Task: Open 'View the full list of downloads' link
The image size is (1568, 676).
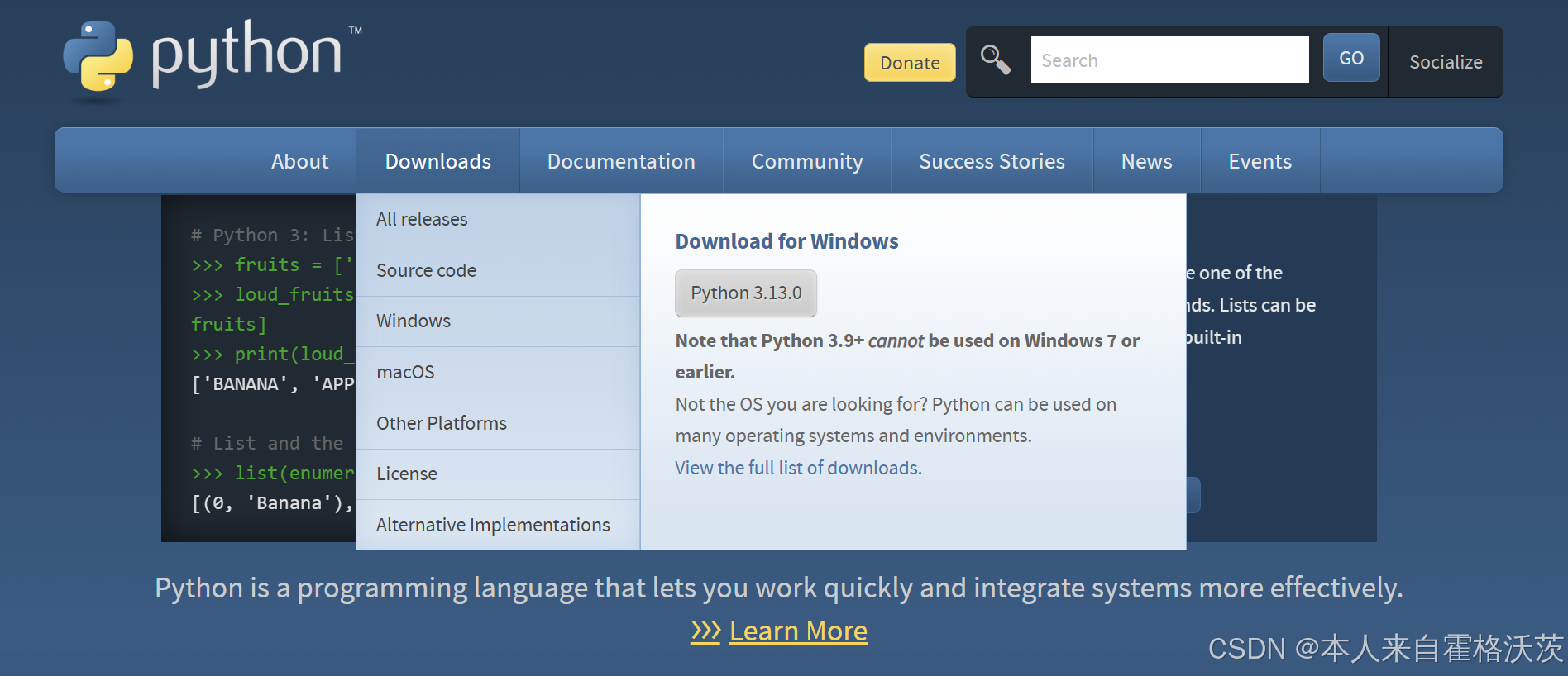Action: click(x=798, y=468)
